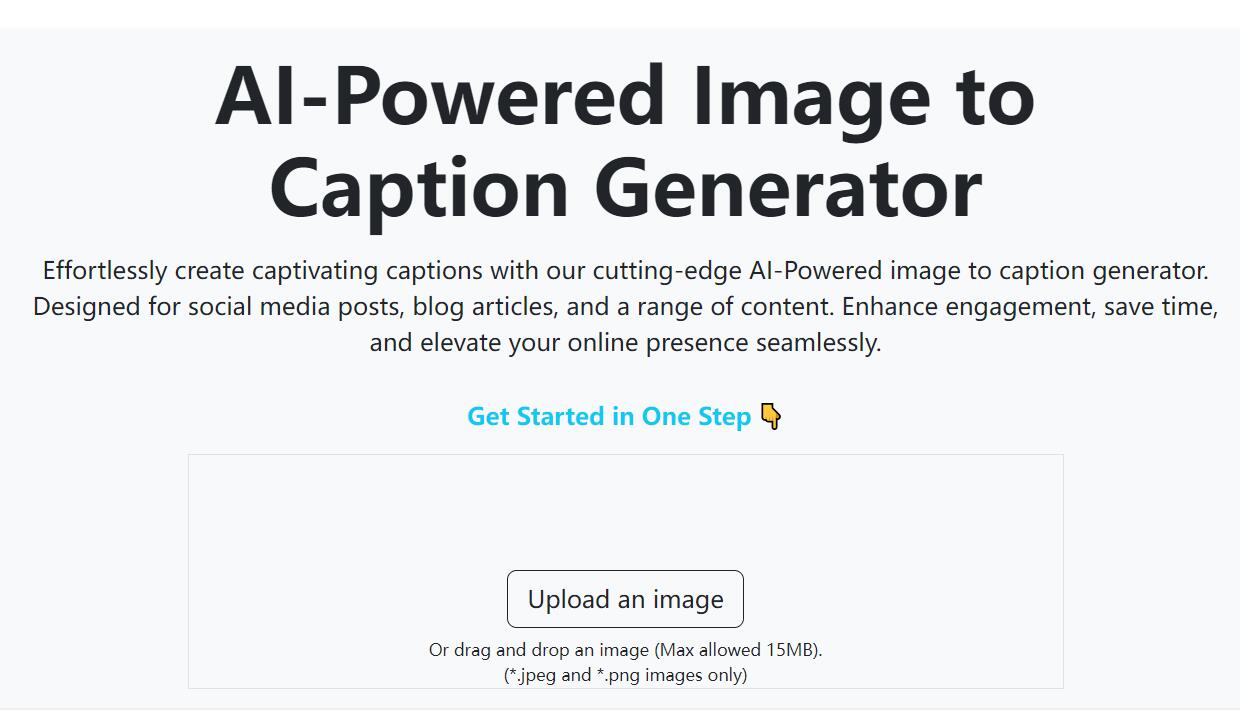Click the pointing-down hand emoji

click(x=771, y=416)
